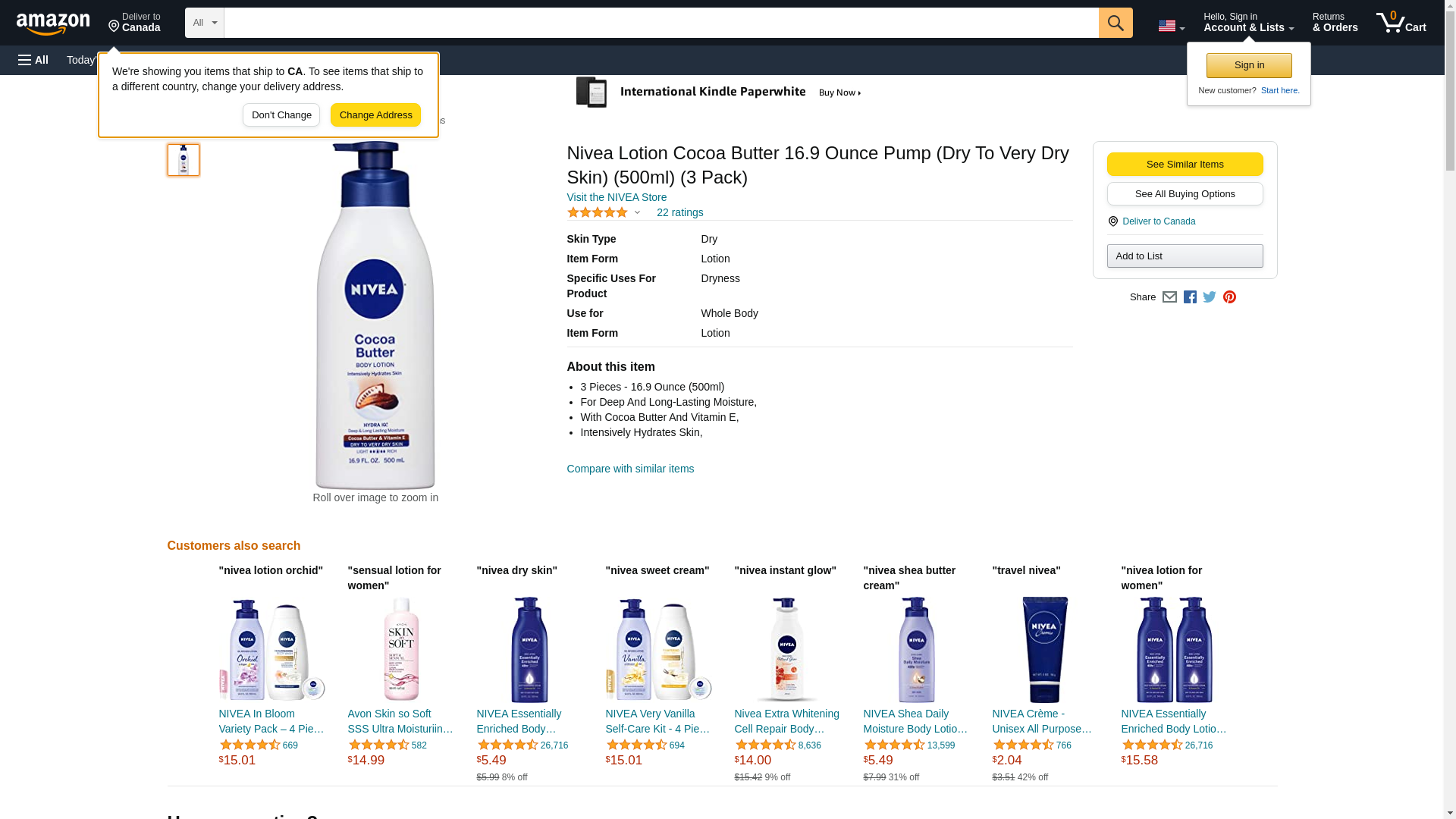Viewport: 1456px width, 819px height.
Task: Open the shopping cart
Action: pyautogui.click(x=1401, y=23)
